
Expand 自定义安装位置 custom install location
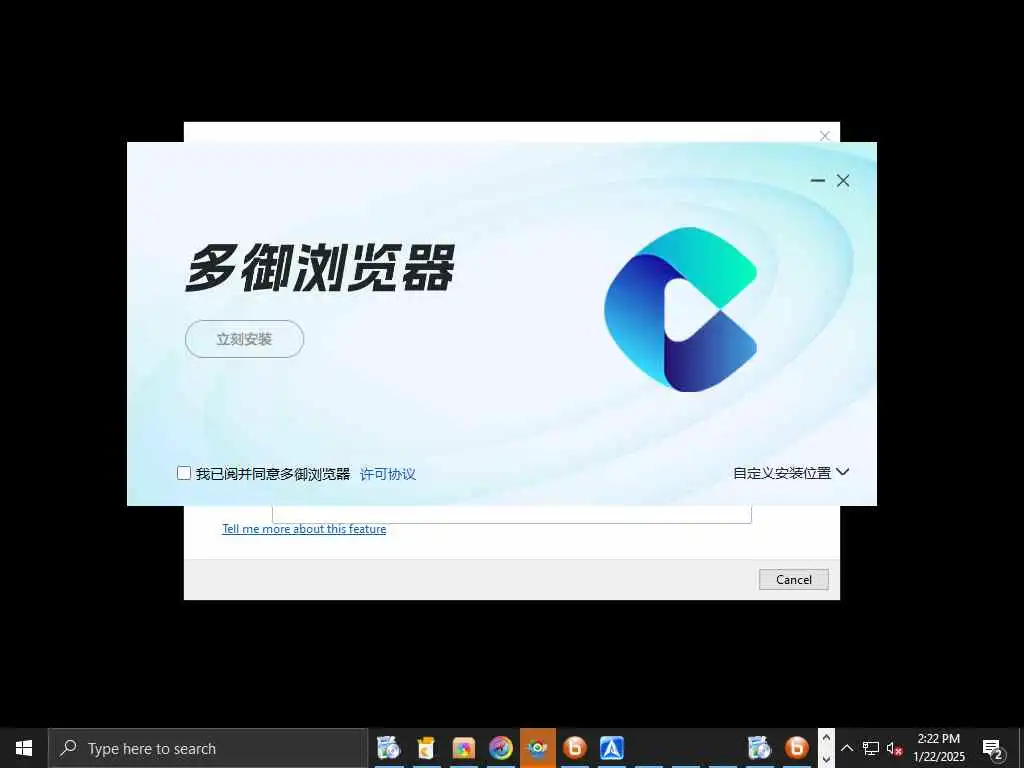791,473
